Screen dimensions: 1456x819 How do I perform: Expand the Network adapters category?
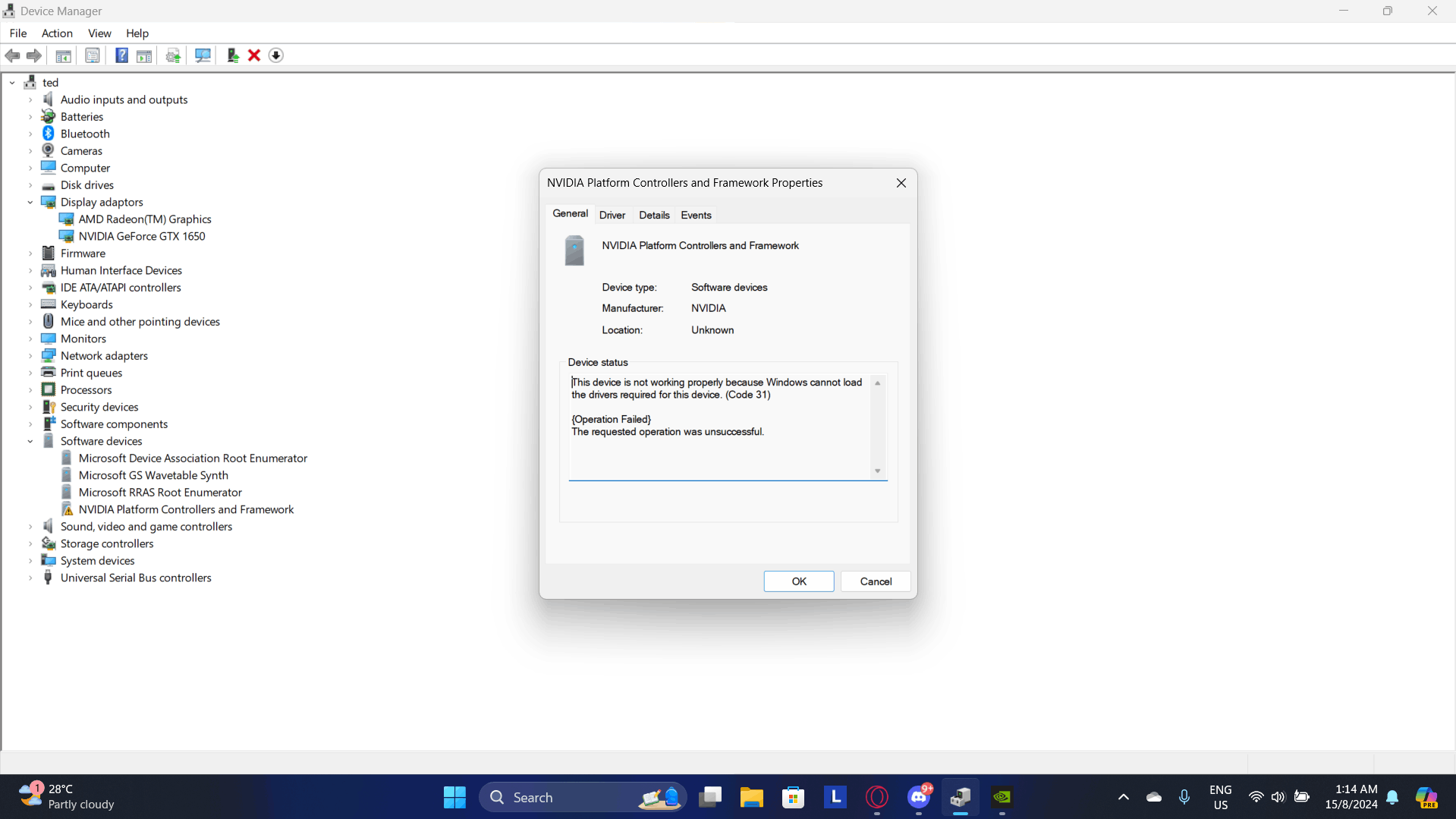[30, 356]
